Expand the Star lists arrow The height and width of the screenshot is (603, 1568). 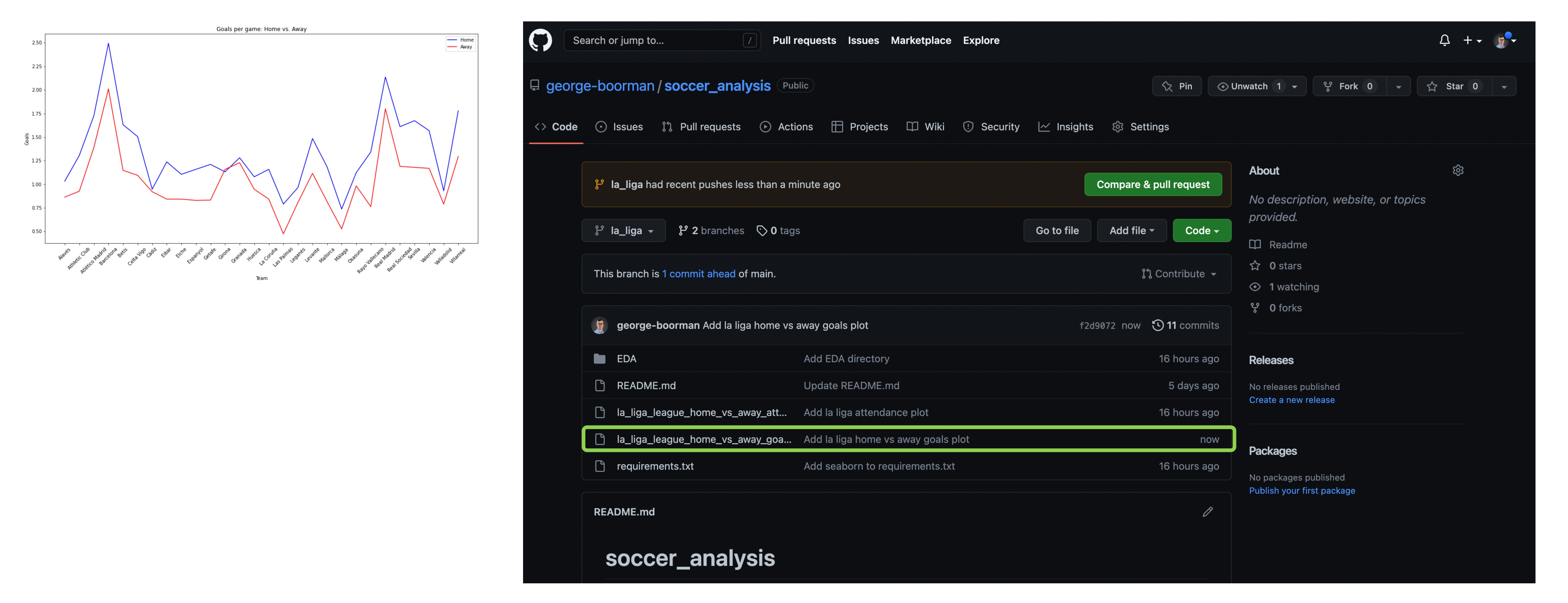(1504, 87)
